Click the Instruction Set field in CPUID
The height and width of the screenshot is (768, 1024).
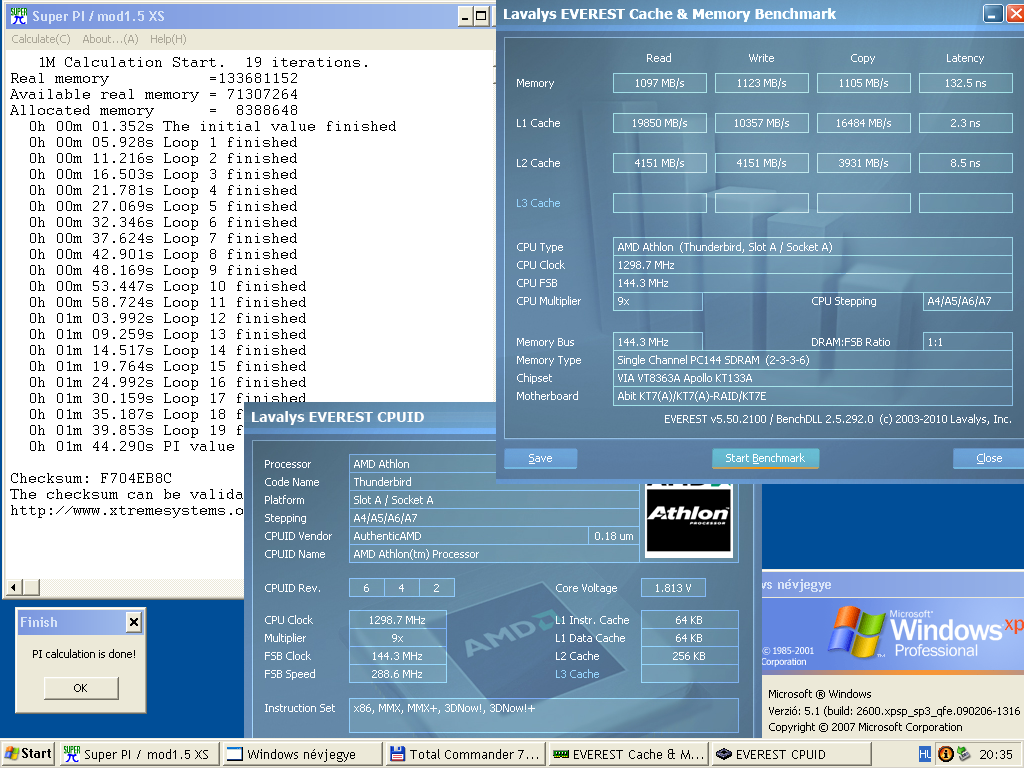(543, 715)
